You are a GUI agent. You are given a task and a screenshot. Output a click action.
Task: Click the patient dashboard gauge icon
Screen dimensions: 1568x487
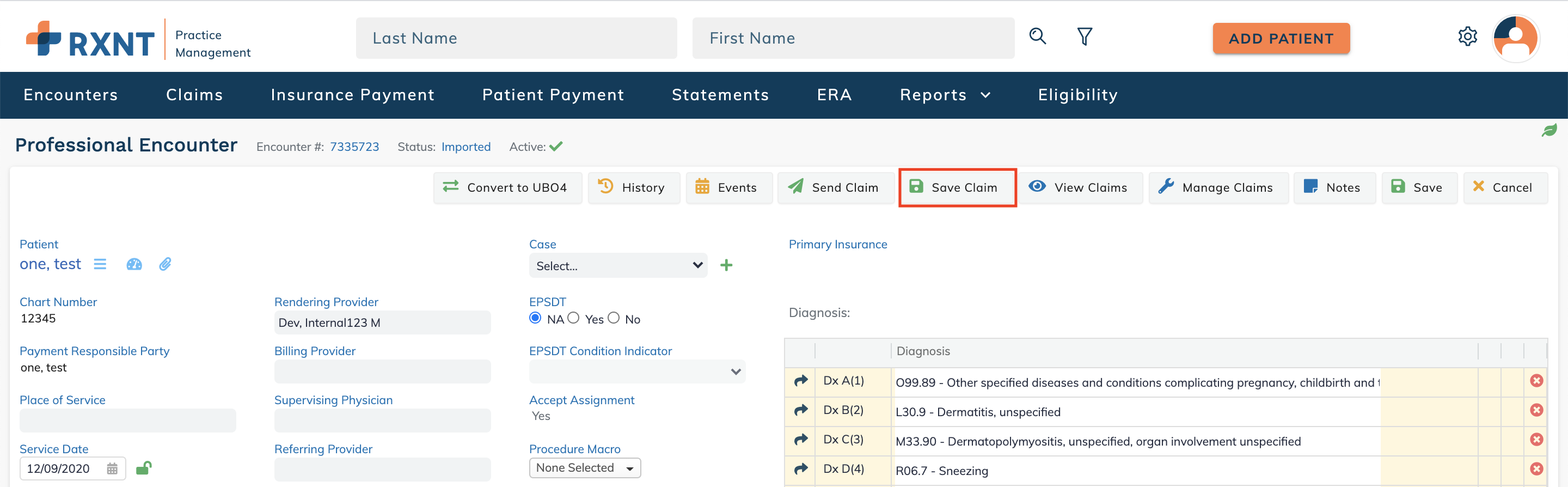point(134,264)
